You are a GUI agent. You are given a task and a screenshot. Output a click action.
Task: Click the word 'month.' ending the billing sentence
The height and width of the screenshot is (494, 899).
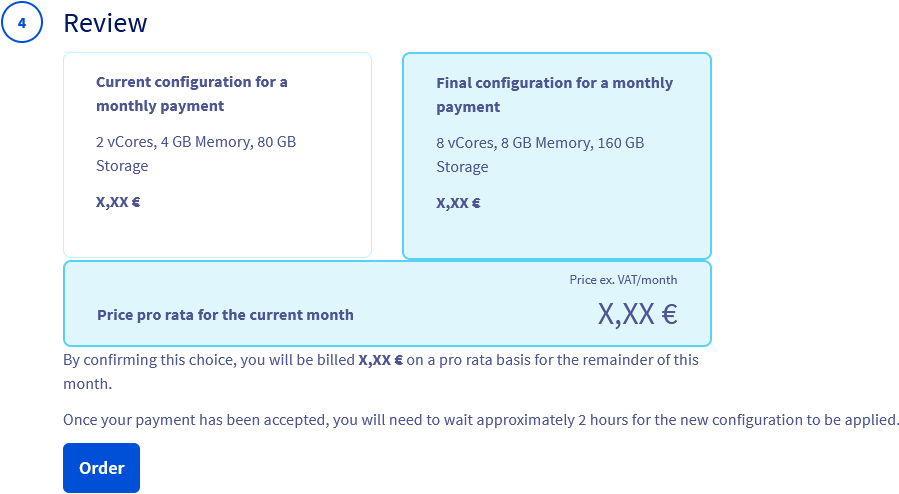pos(87,384)
